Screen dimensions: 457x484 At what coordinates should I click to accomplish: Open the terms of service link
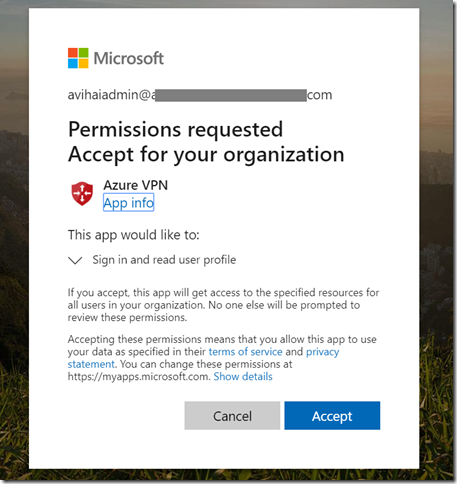click(246, 351)
